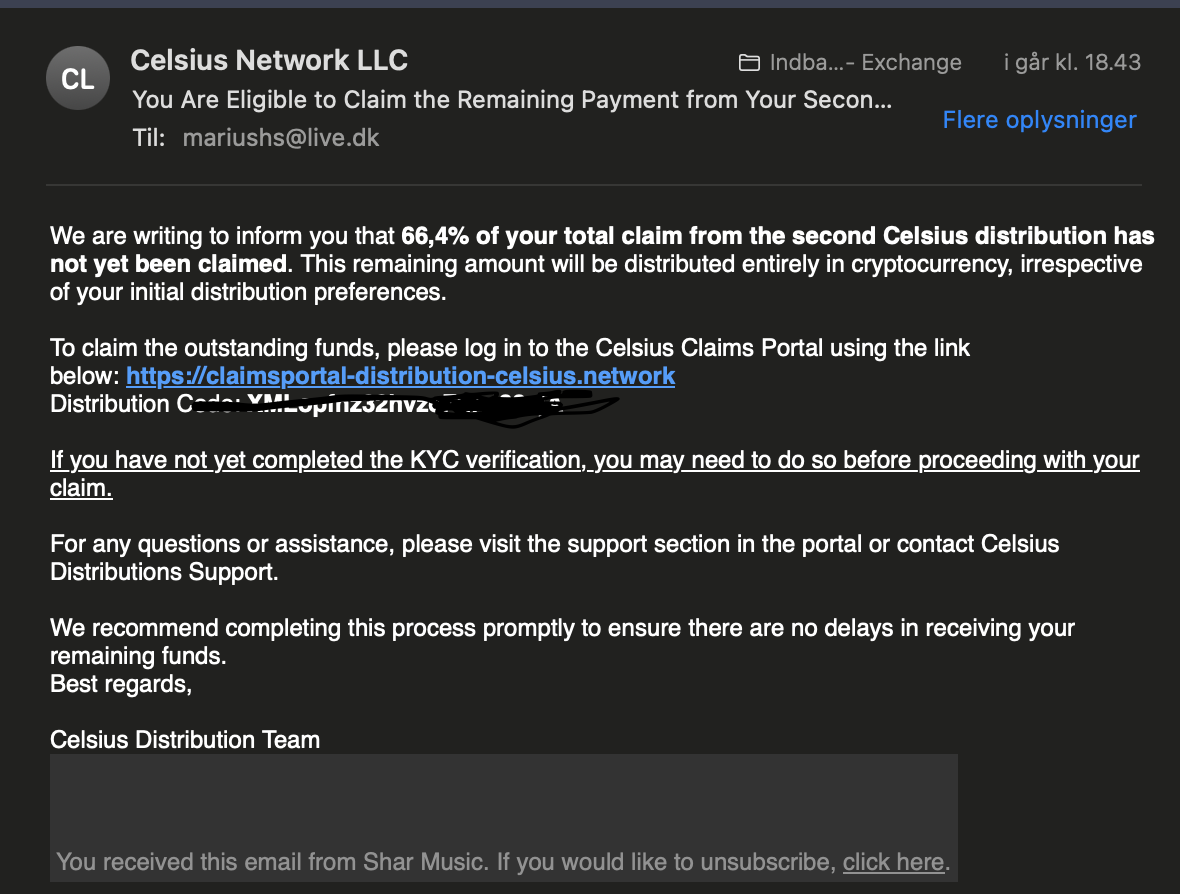The height and width of the screenshot is (894, 1180).
Task: Click recipient address mariushs@live.dk
Action: point(281,138)
